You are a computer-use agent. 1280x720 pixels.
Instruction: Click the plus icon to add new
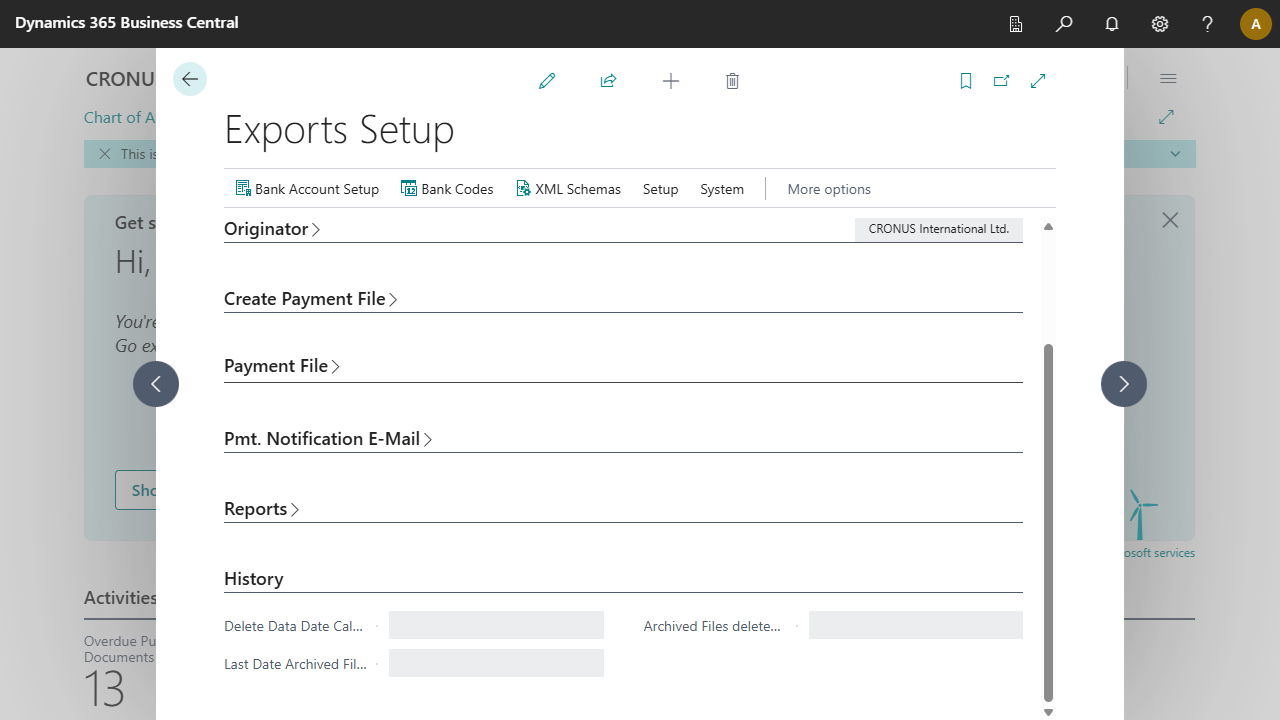click(x=671, y=81)
